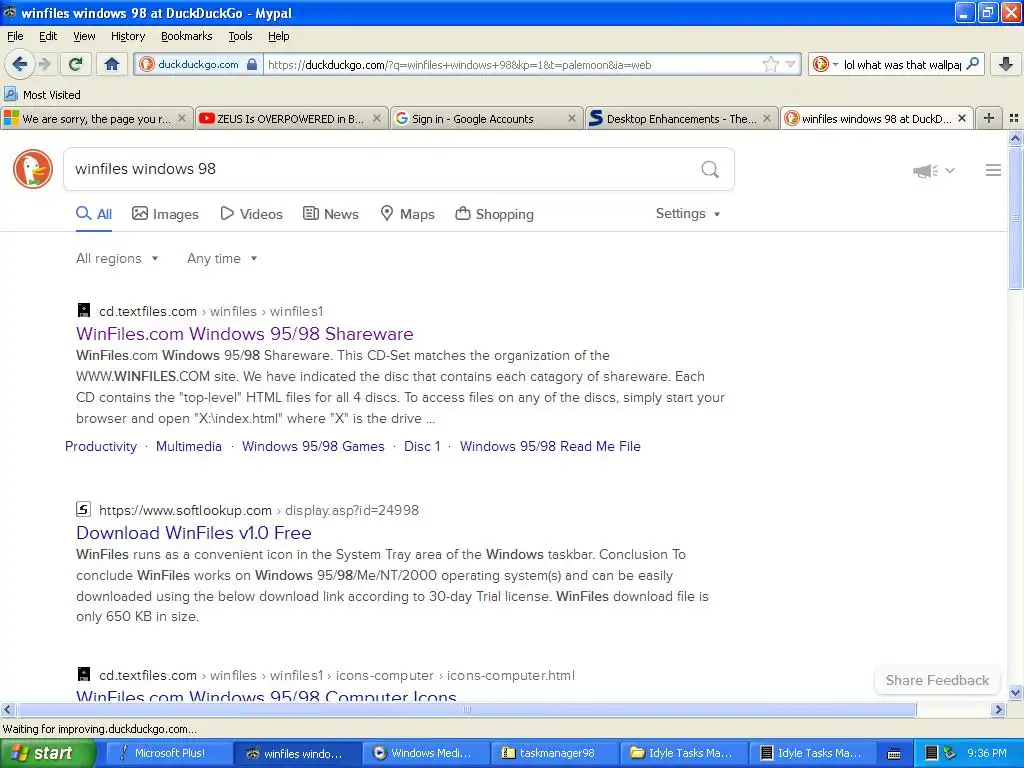The width and height of the screenshot is (1024, 768).
Task: Open the Multimedia sitelink
Action: click(189, 447)
